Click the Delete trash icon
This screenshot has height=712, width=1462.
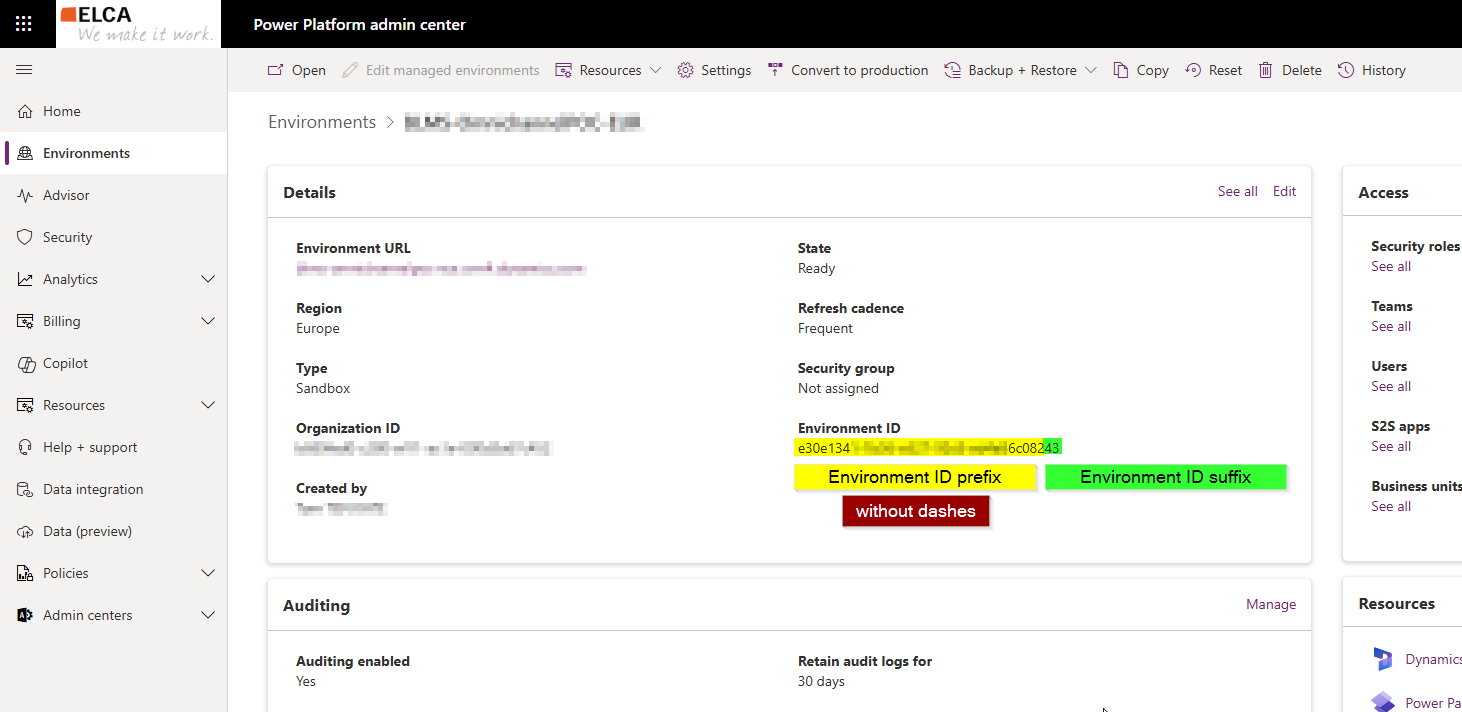(1266, 70)
